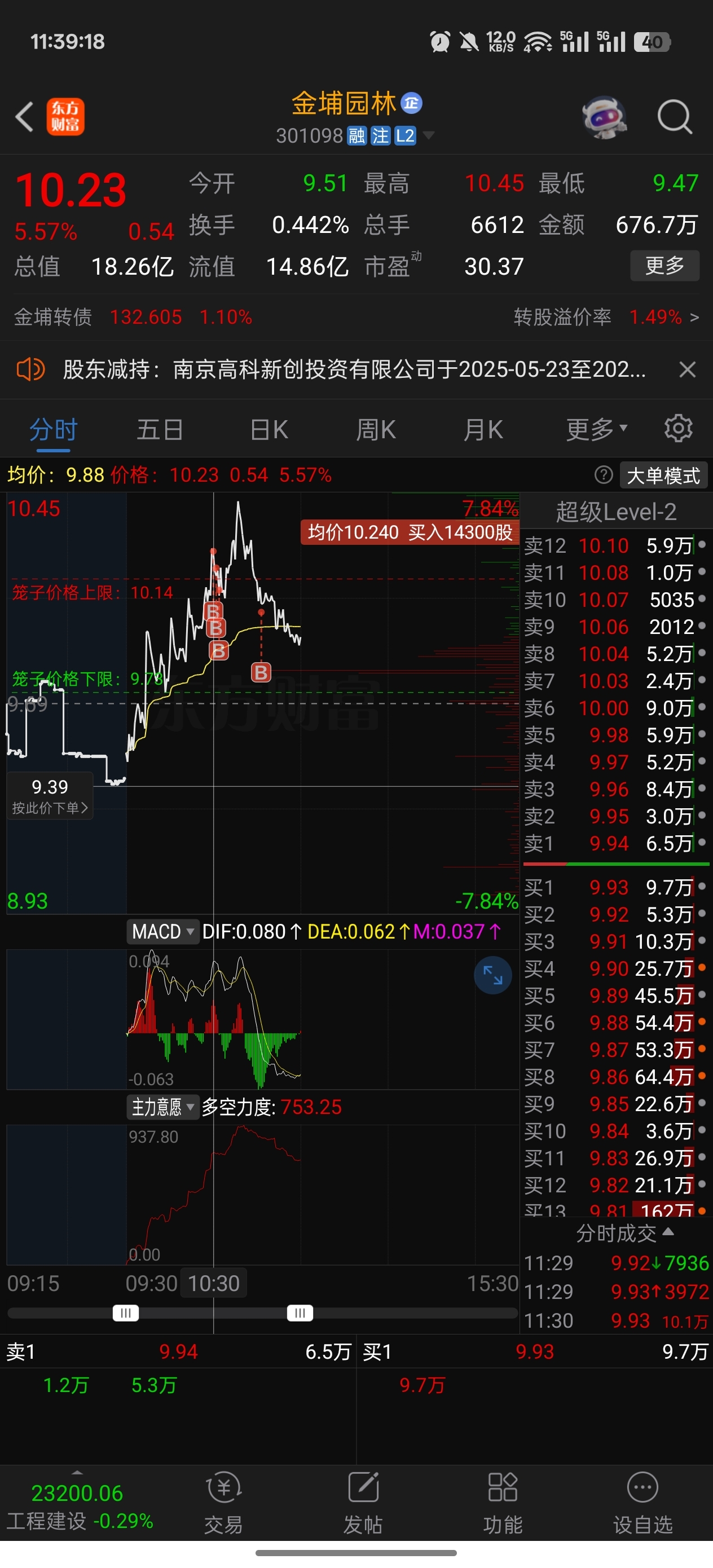This screenshot has height=1568, width=713.
Task: Tap the fullscreen expand chart icon
Action: (492, 975)
